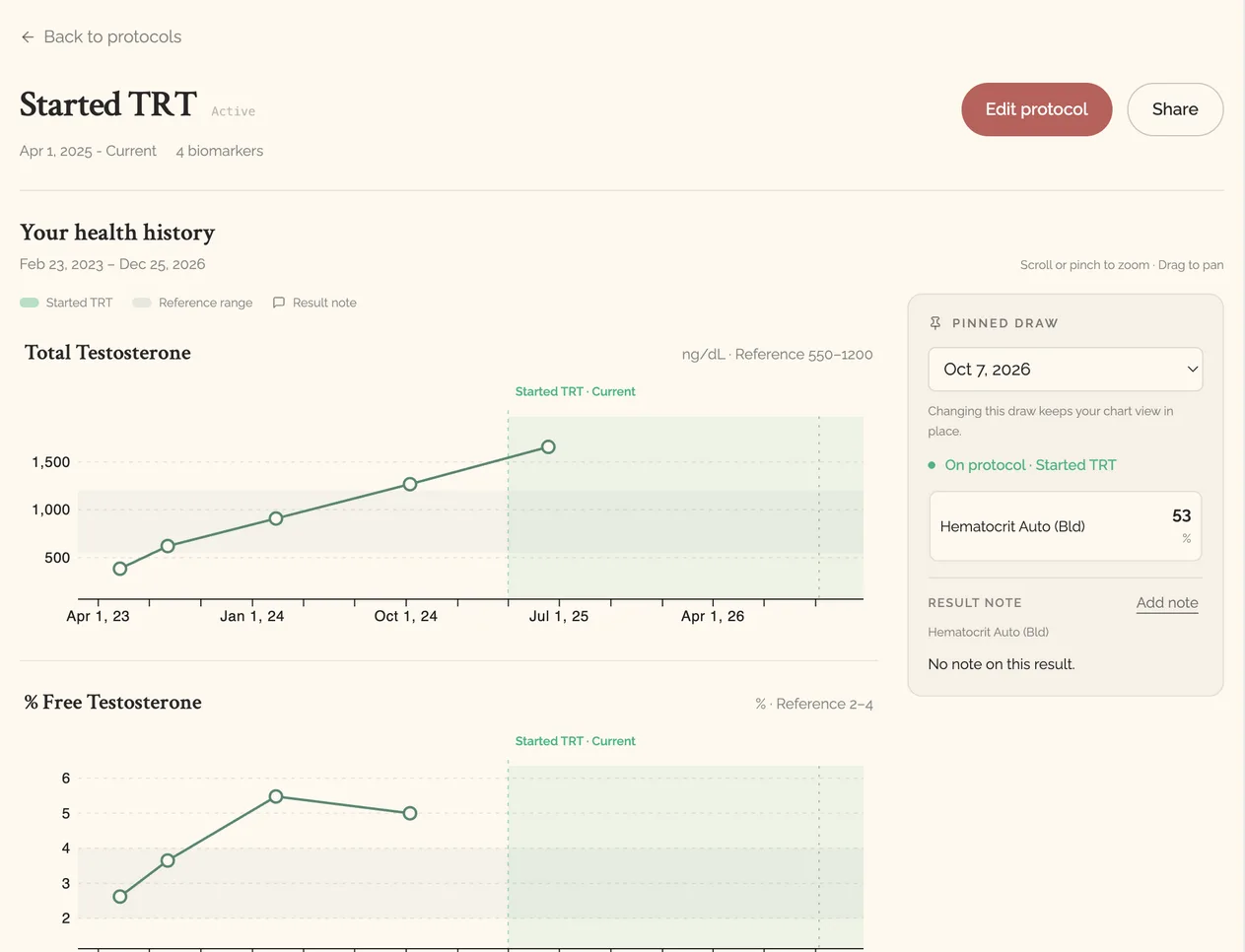Click the No note on this result text
This screenshot has width=1245, height=952.
[x=1002, y=664]
